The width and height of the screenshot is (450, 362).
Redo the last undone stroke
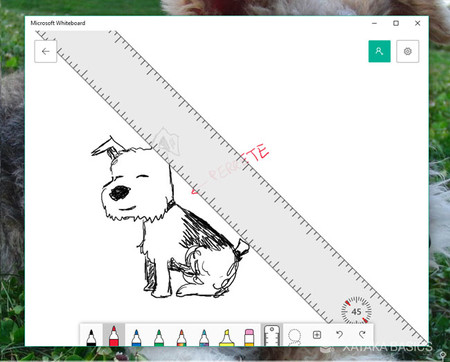[362, 335]
